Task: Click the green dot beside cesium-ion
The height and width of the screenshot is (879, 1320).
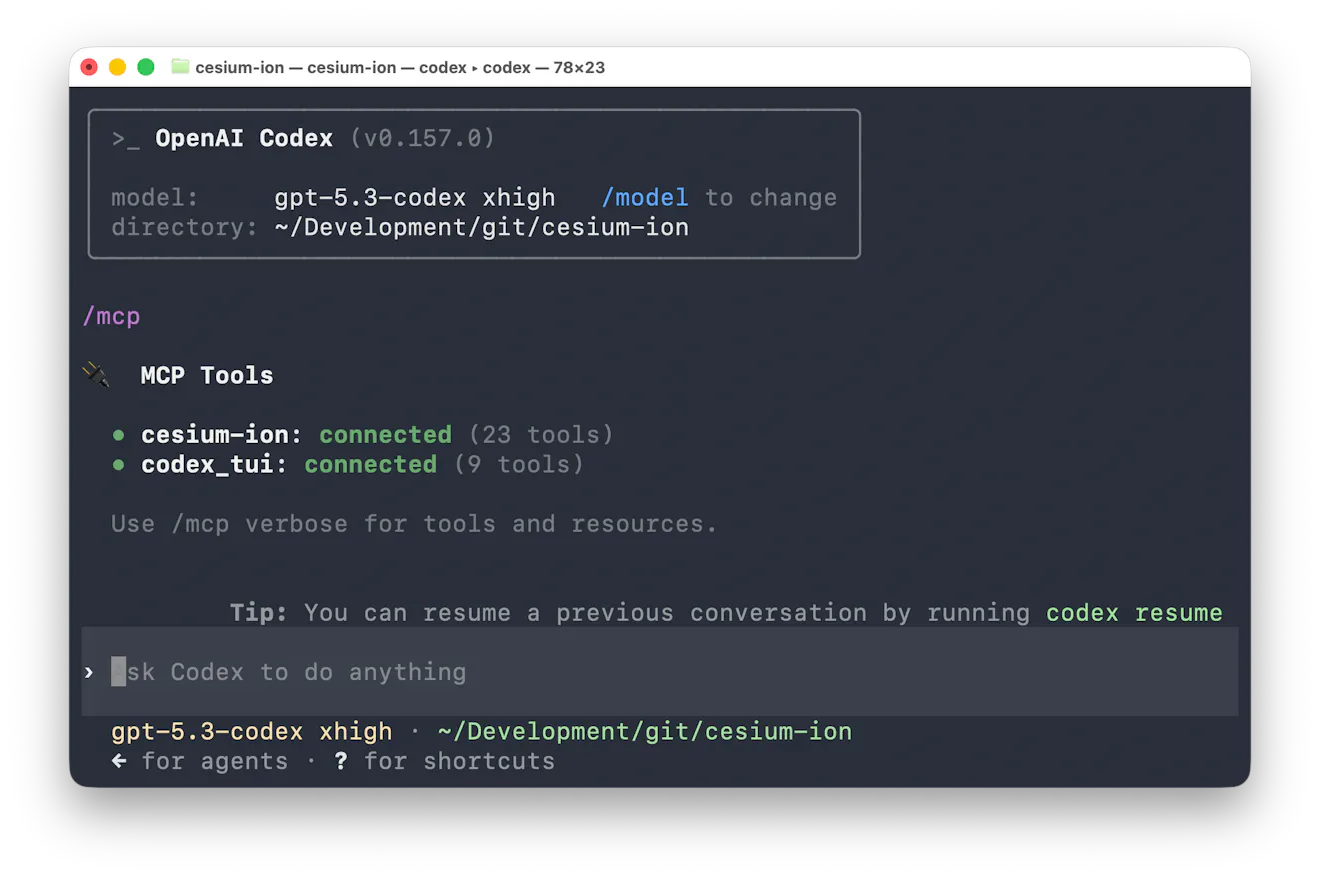Action: [119, 435]
